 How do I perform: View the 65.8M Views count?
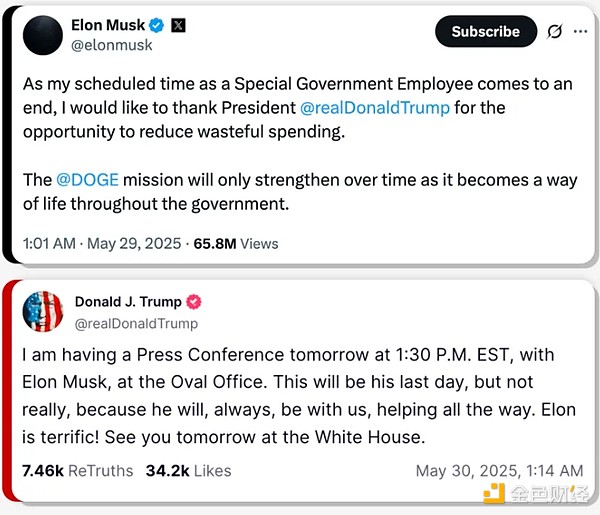pyautogui.click(x=235, y=243)
